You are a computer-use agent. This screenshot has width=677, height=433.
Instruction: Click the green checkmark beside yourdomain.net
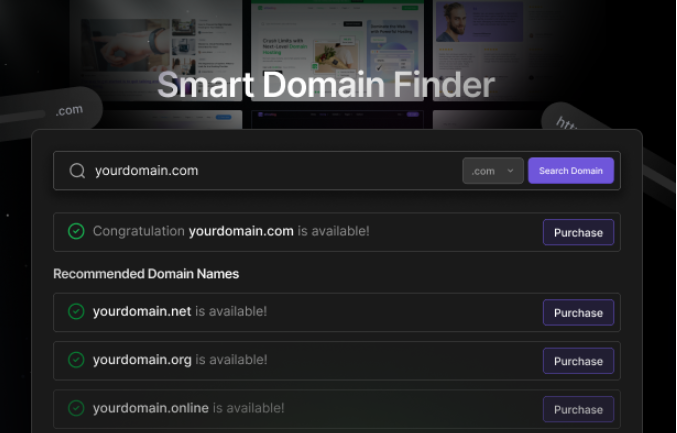pos(76,311)
